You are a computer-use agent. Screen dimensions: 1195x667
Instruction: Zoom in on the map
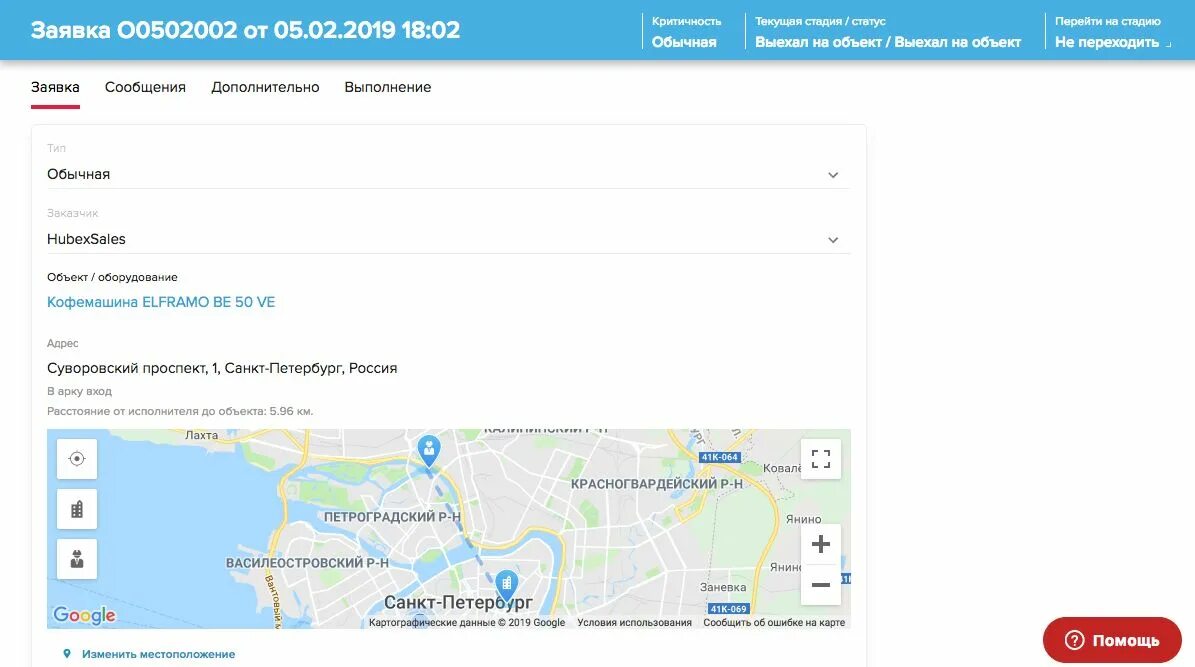(821, 544)
